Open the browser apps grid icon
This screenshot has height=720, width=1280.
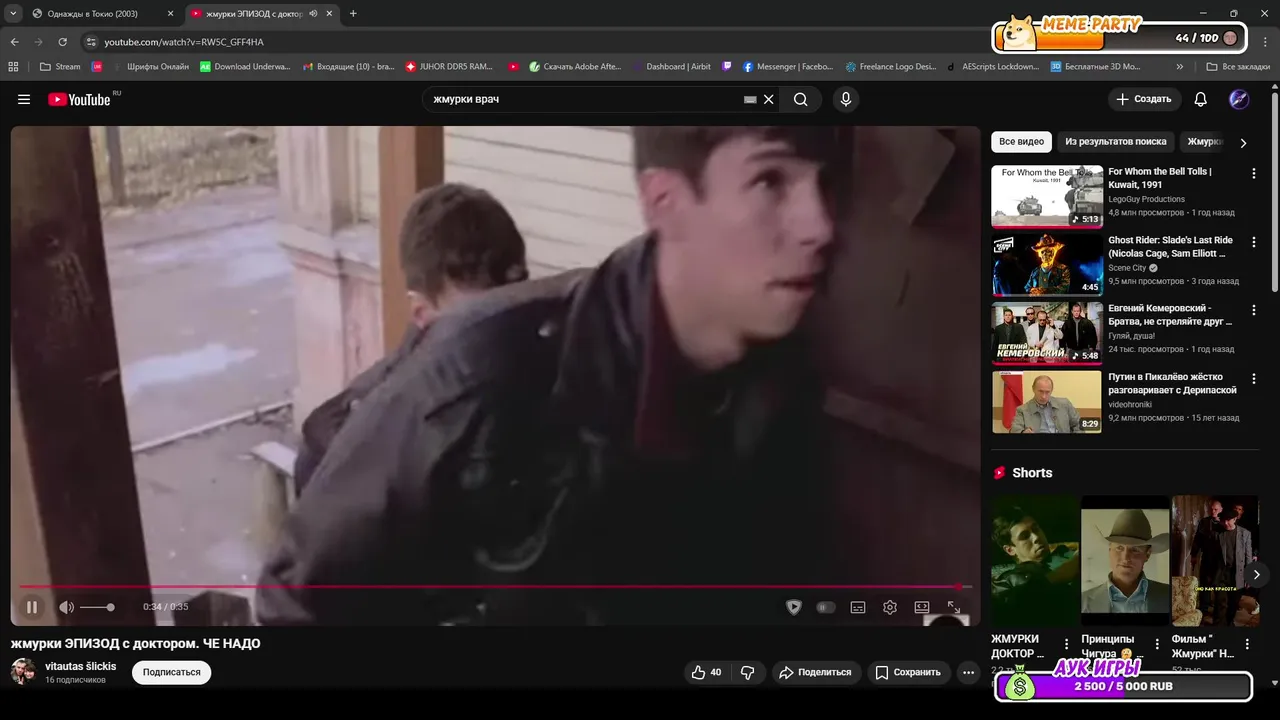click(x=13, y=67)
